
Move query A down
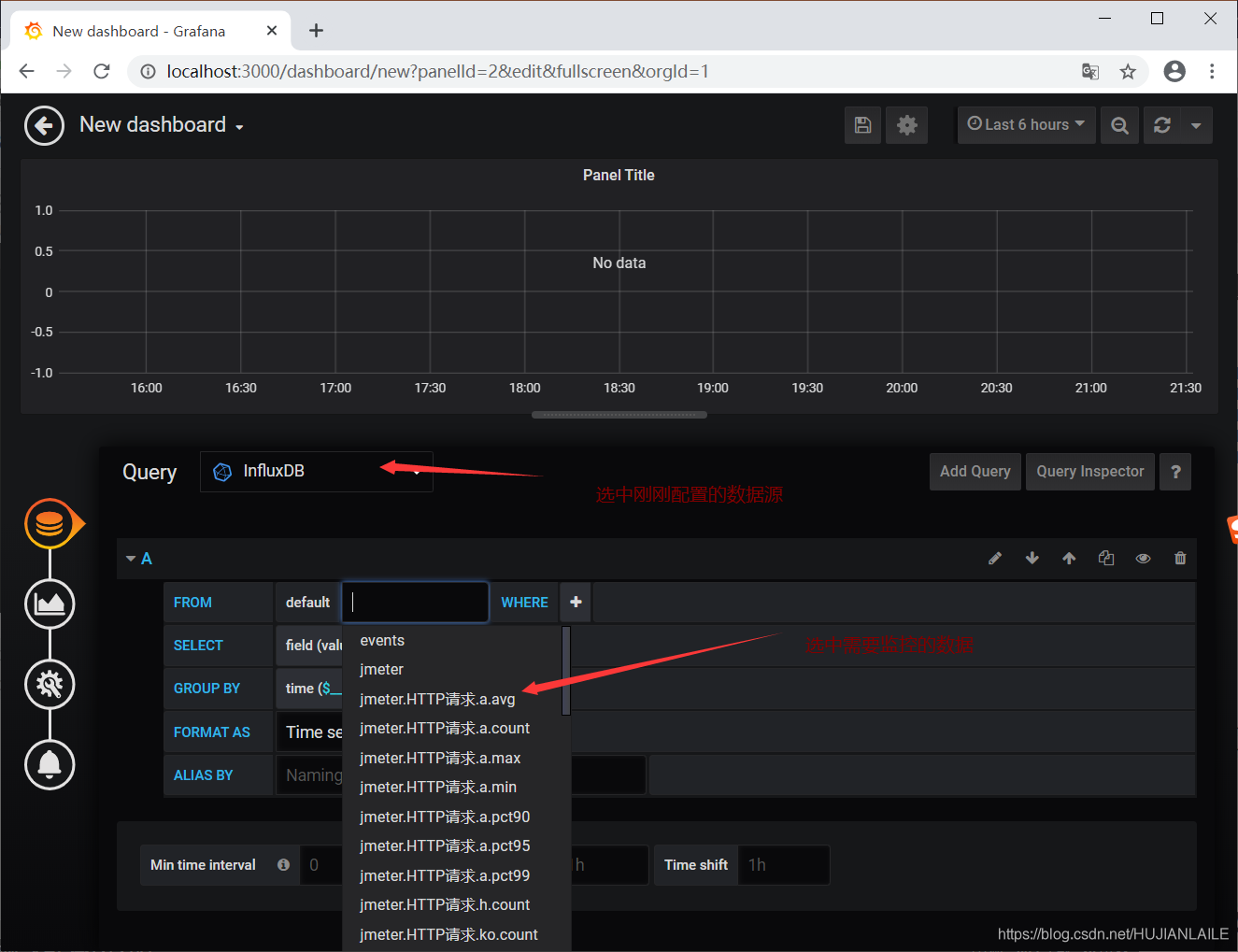click(x=1032, y=559)
